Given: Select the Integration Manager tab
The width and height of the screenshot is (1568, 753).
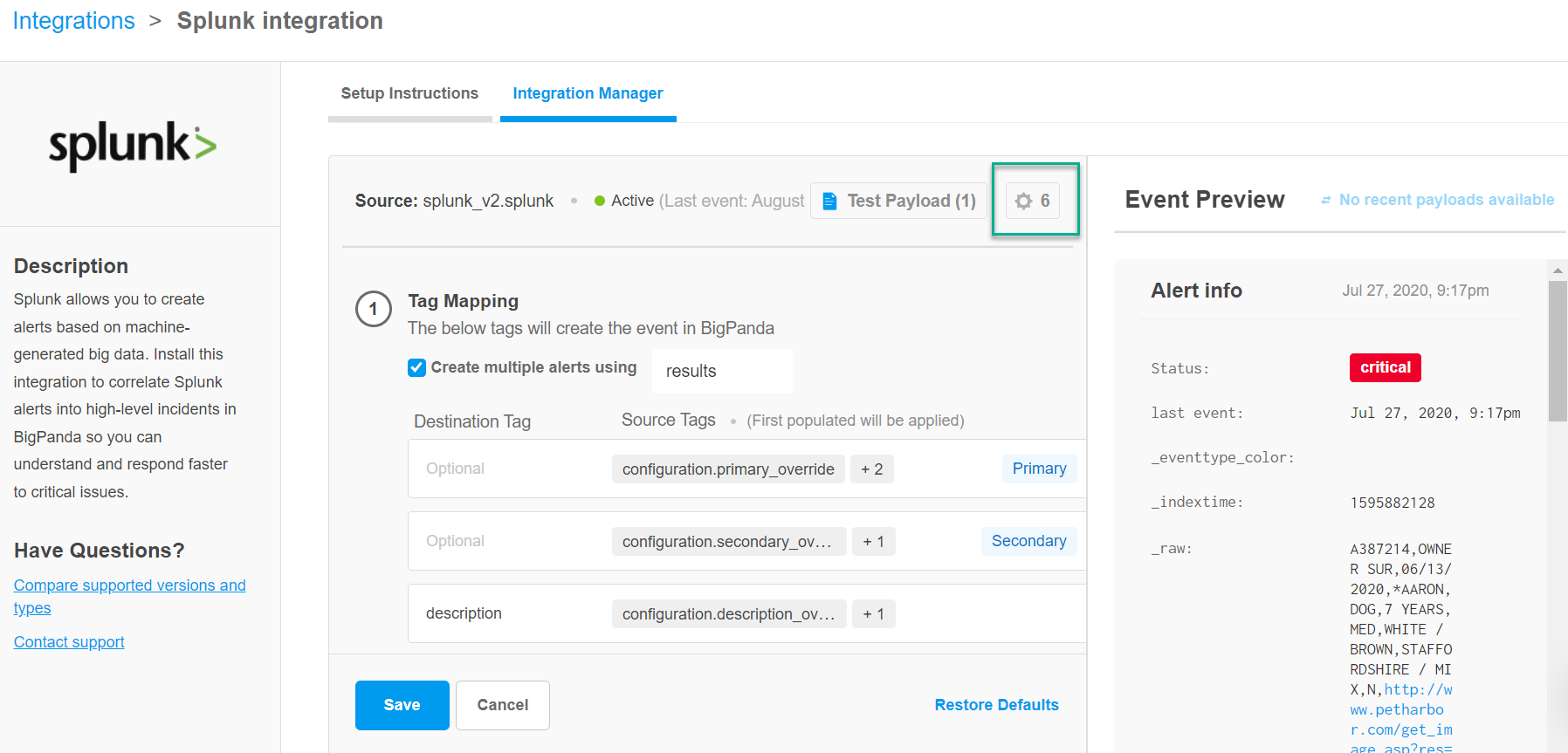Looking at the screenshot, I should 588,93.
